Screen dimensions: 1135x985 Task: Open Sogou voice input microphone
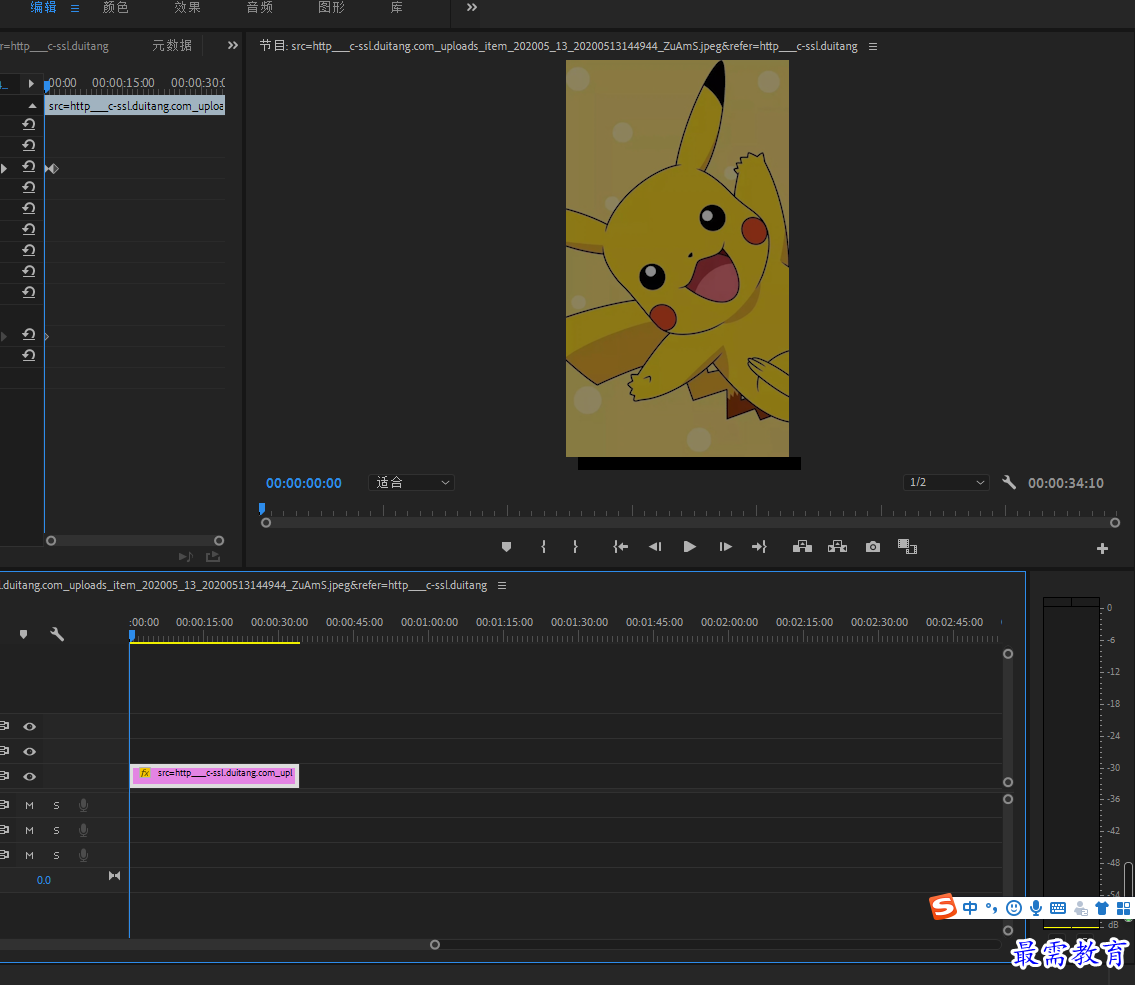pos(1036,908)
